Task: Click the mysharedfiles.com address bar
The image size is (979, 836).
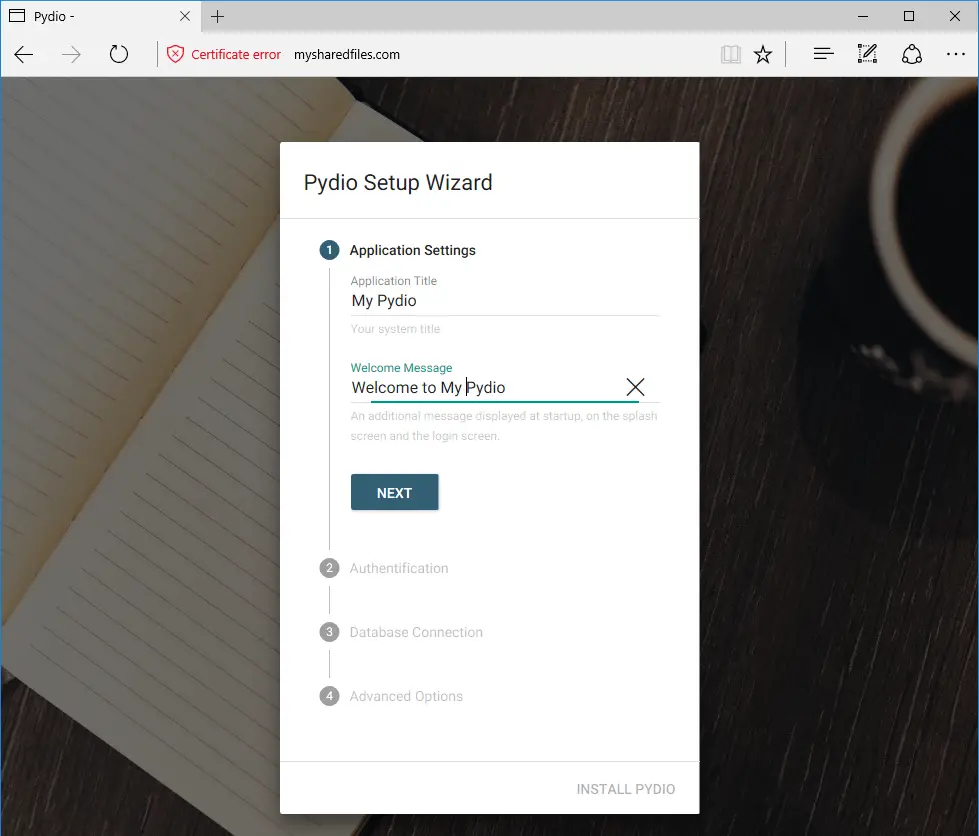Action: click(347, 54)
